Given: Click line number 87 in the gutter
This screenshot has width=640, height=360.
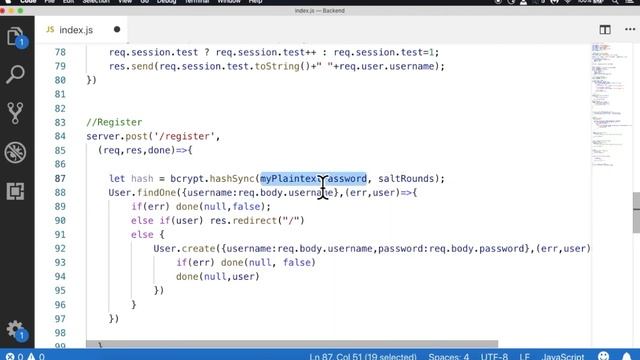Looking at the screenshot, I should (x=60, y=178).
